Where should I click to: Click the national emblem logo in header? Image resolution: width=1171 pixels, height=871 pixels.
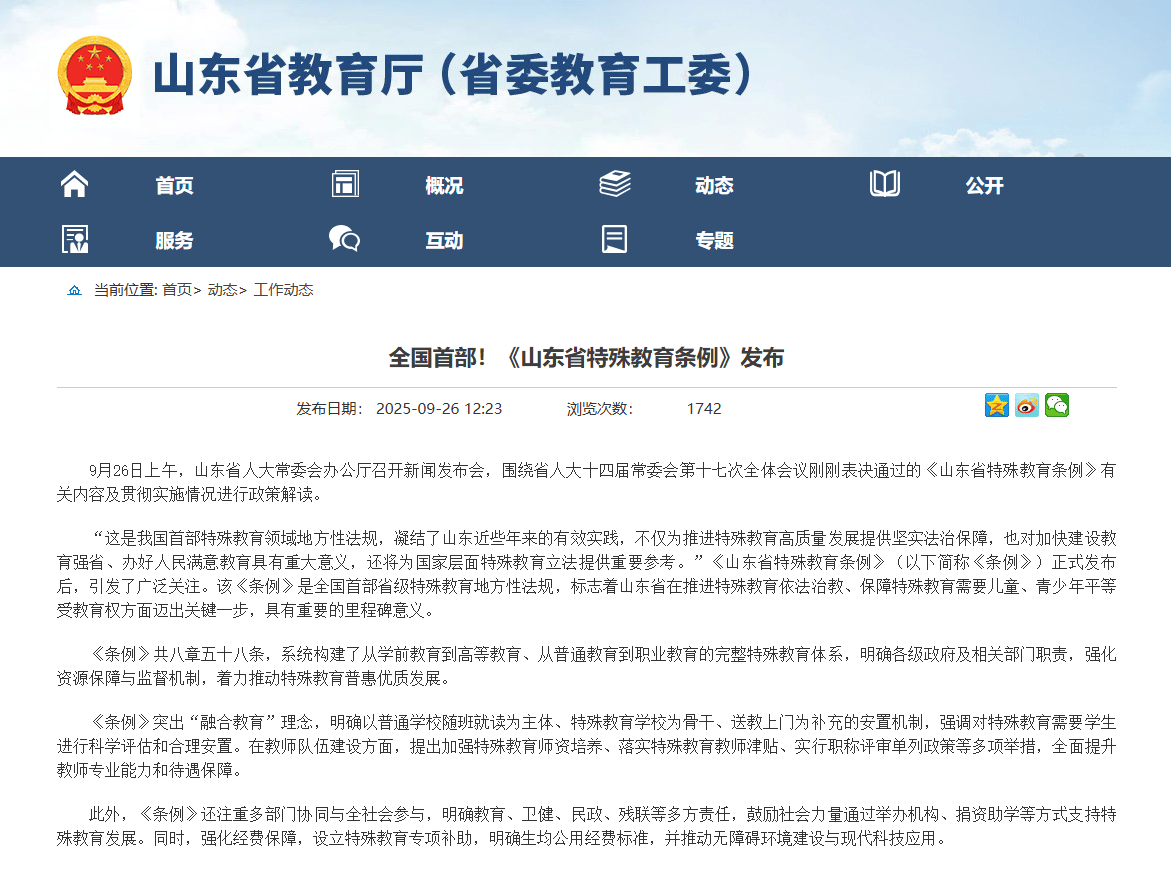click(94, 76)
